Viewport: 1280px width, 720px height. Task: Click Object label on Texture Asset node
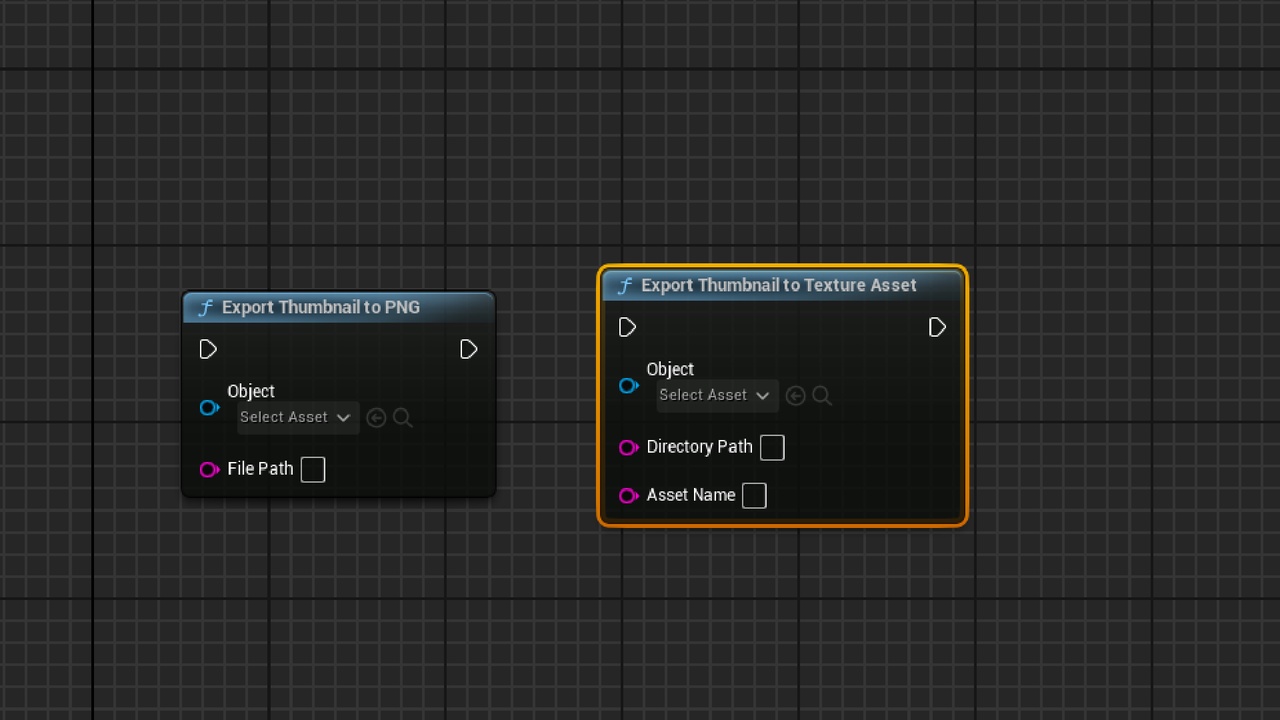click(x=670, y=369)
